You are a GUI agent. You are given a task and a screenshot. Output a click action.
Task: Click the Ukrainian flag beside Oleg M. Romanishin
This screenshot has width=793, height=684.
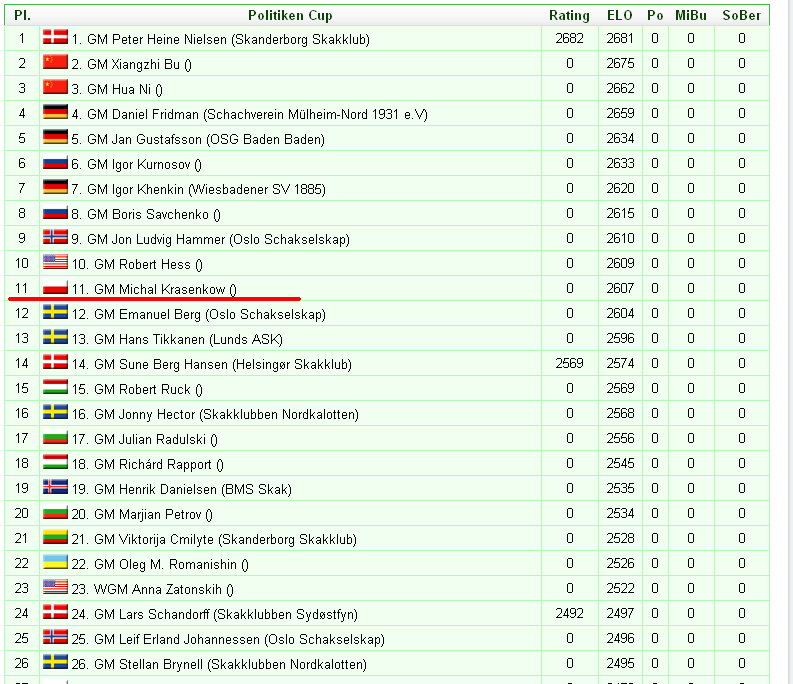(x=54, y=563)
